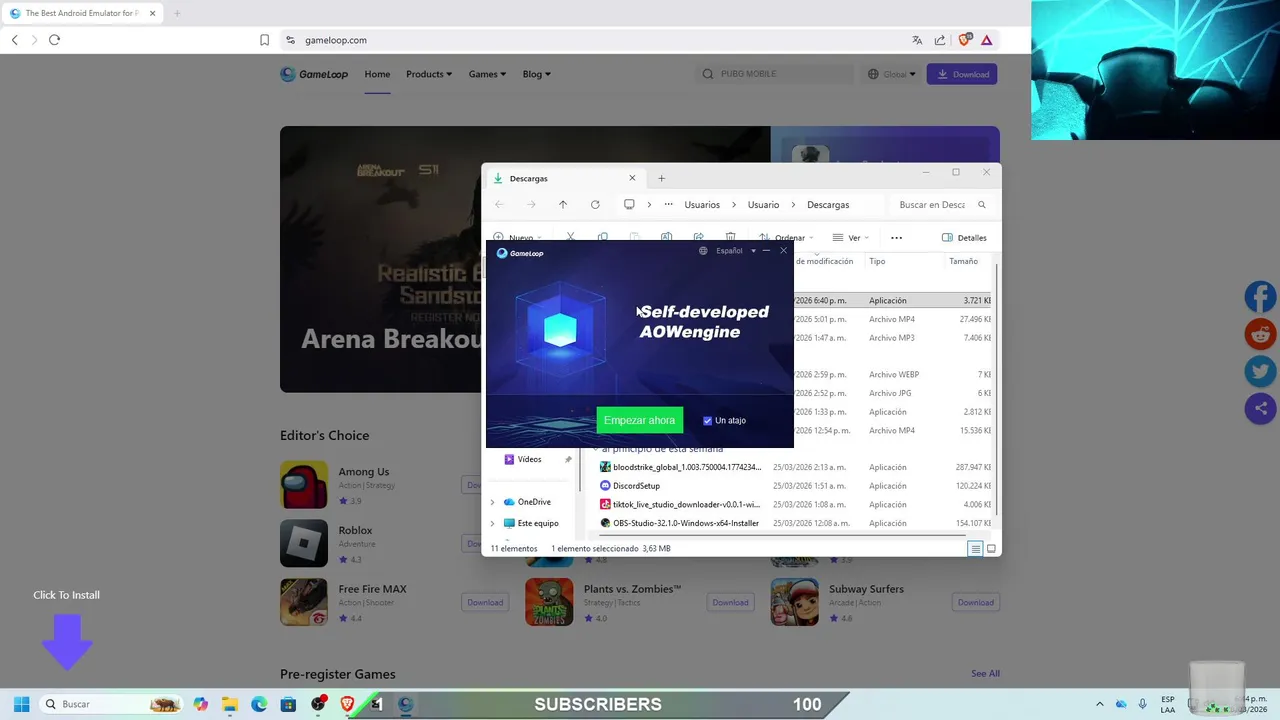Click the globe icon in GameLoop installer
Screen dimensions: 1280x720
pos(703,251)
